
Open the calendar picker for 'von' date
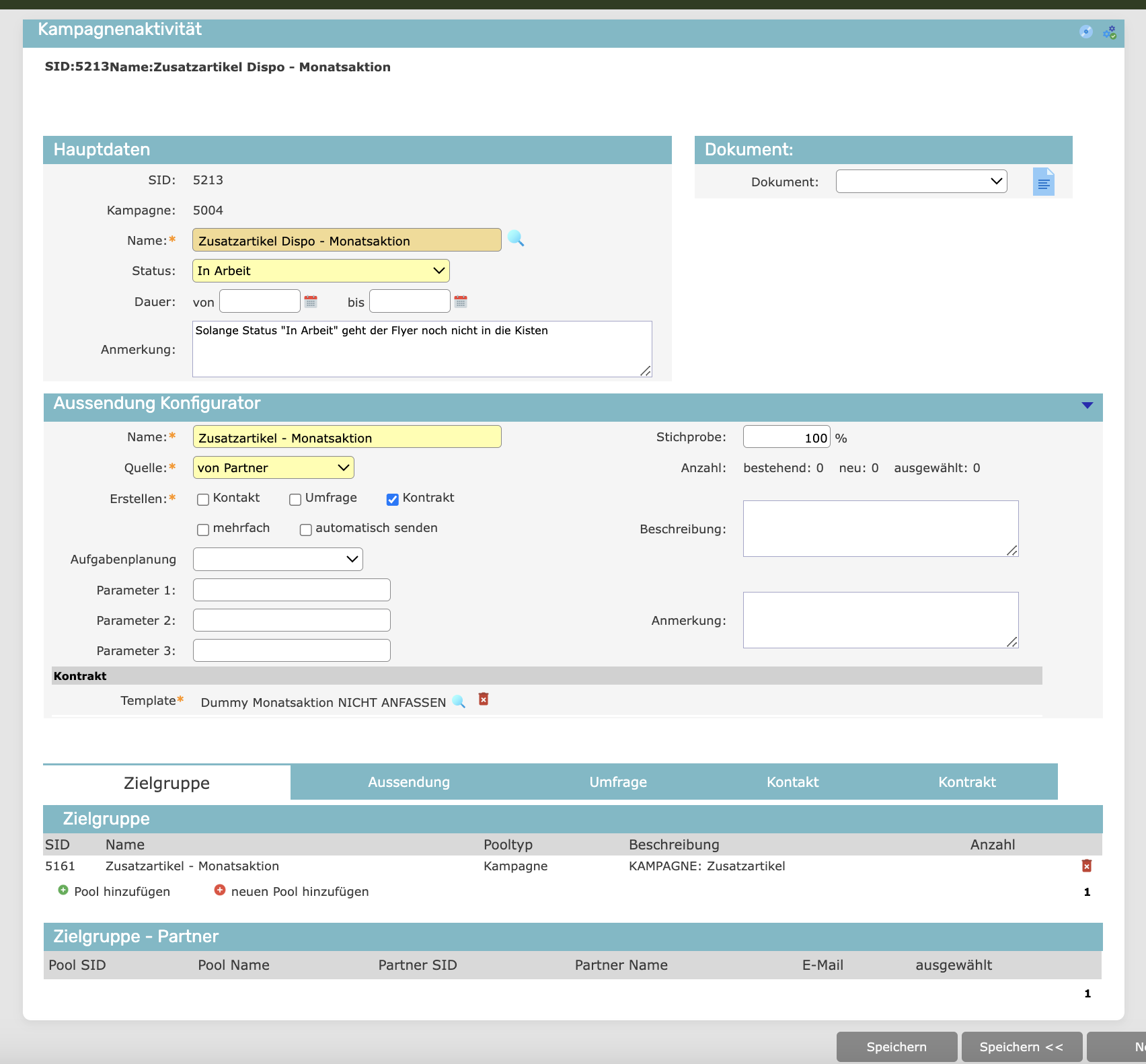[311, 301]
